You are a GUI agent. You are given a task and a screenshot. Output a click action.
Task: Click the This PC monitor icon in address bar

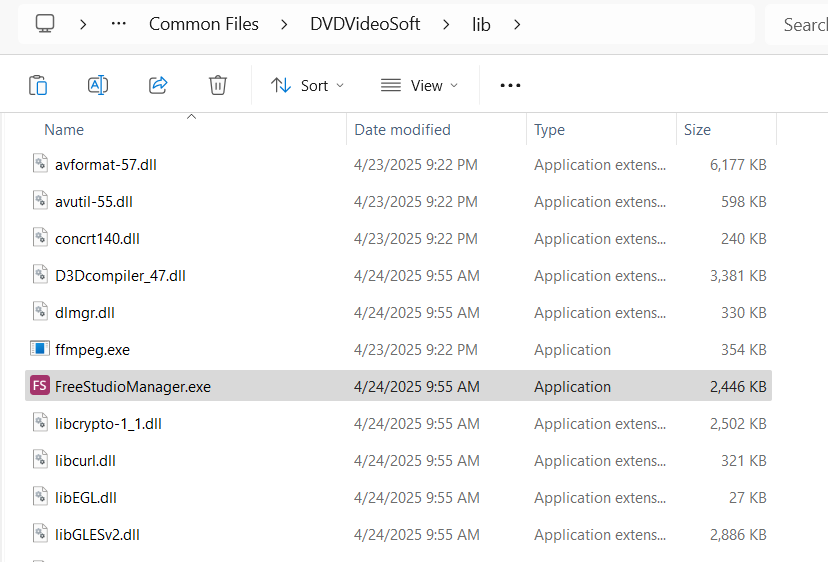click(x=45, y=24)
